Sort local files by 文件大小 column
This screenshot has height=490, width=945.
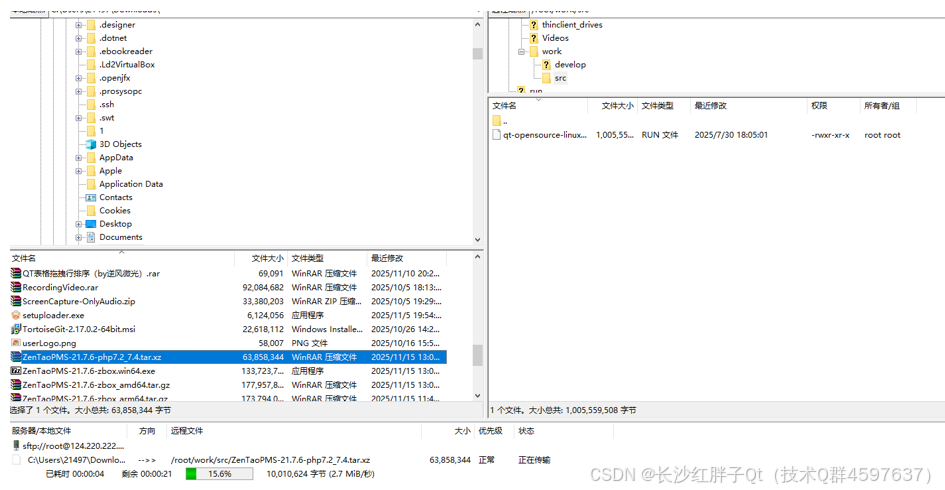tap(261, 259)
